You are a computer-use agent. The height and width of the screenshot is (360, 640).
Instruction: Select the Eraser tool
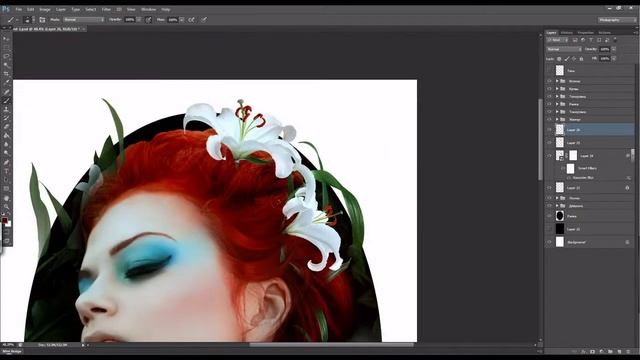click(6, 127)
